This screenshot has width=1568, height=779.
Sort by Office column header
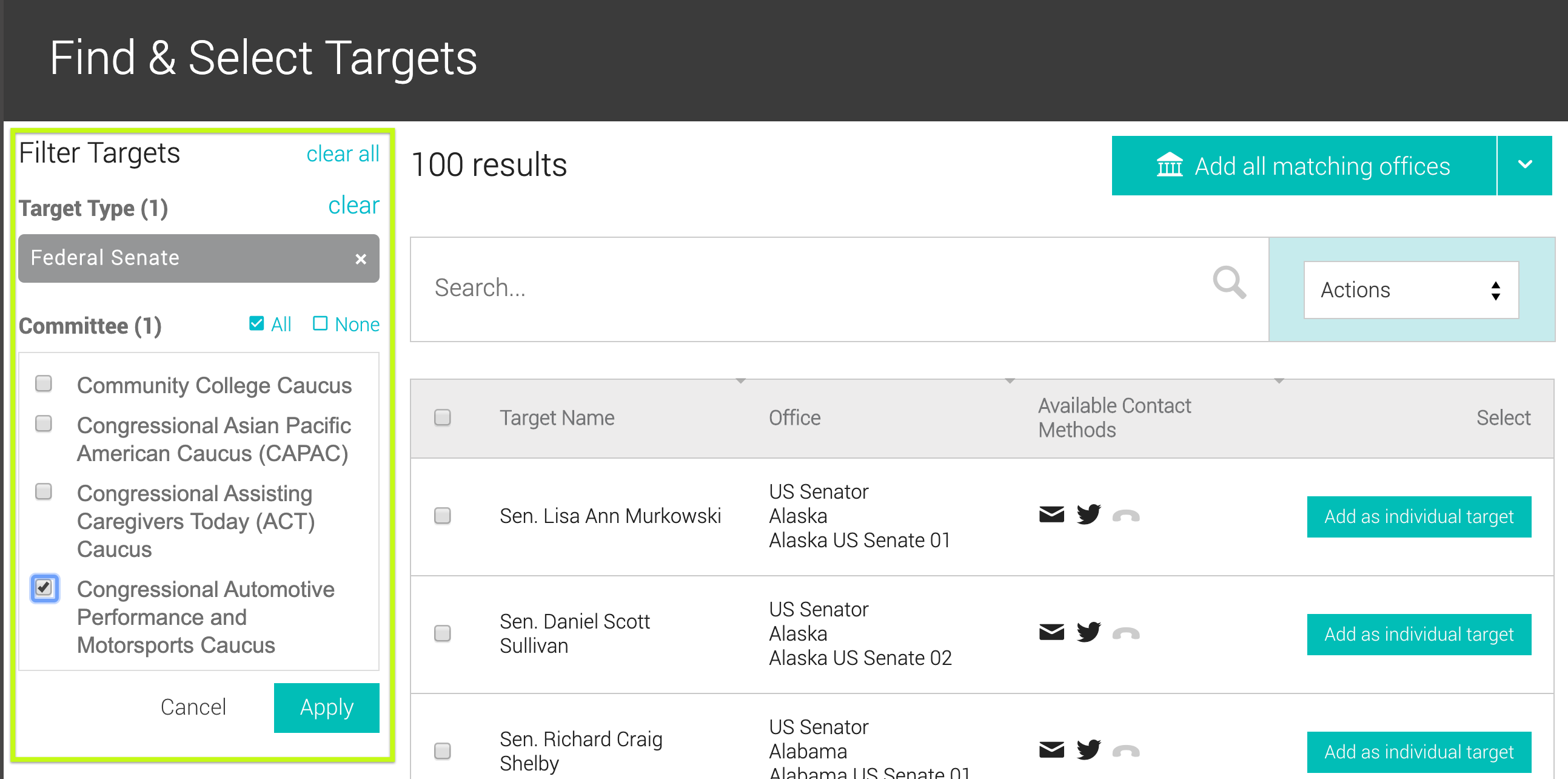click(794, 418)
